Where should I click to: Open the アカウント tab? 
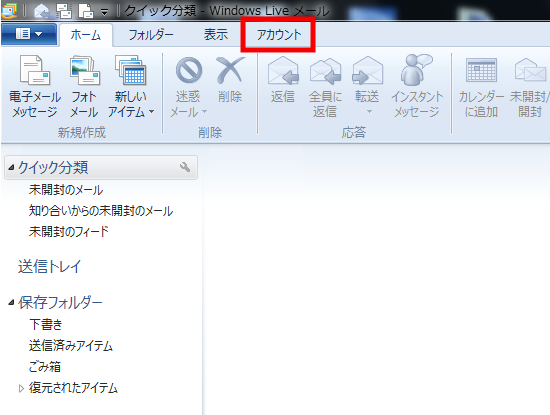[279, 35]
